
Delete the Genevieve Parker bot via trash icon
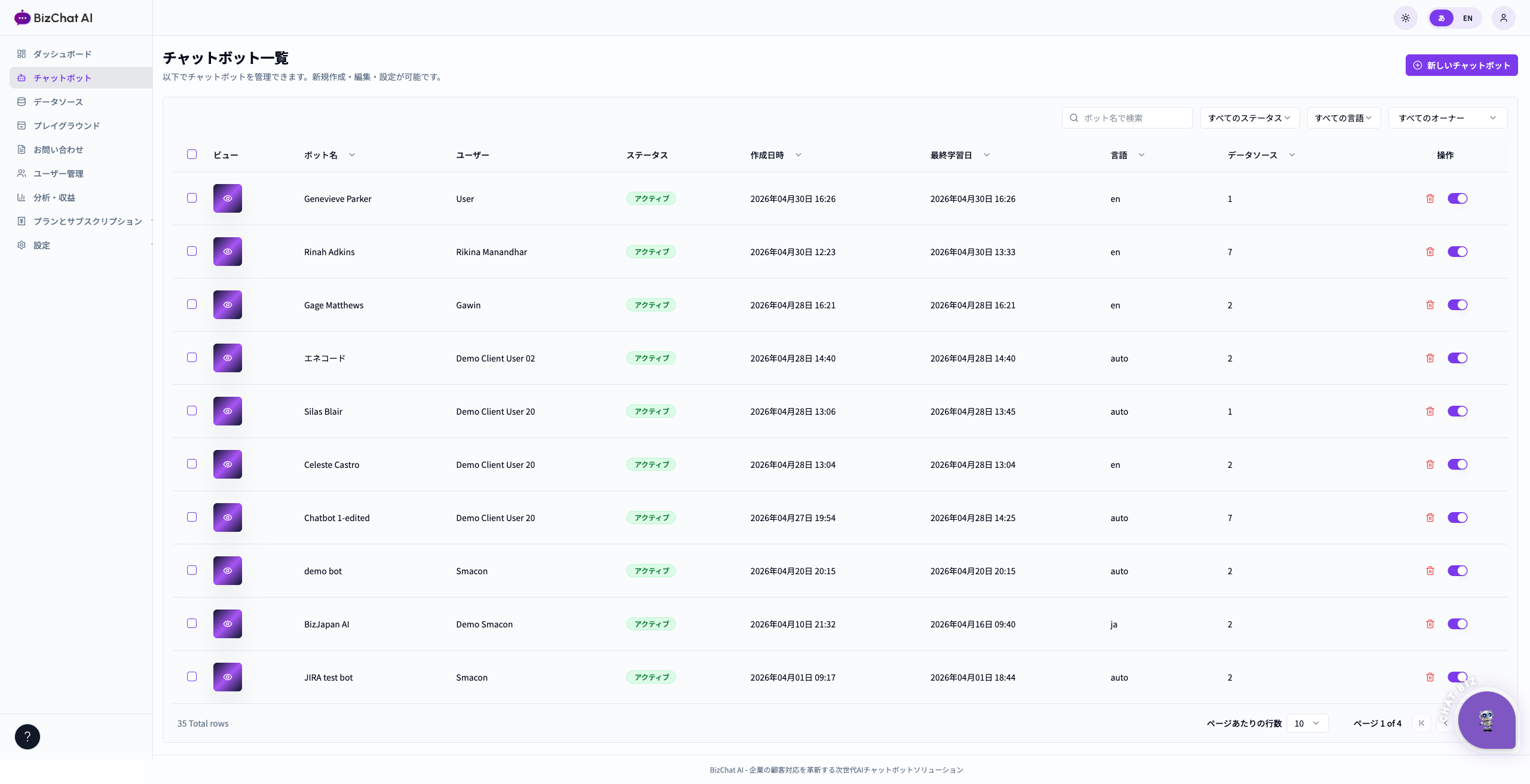1430,198
